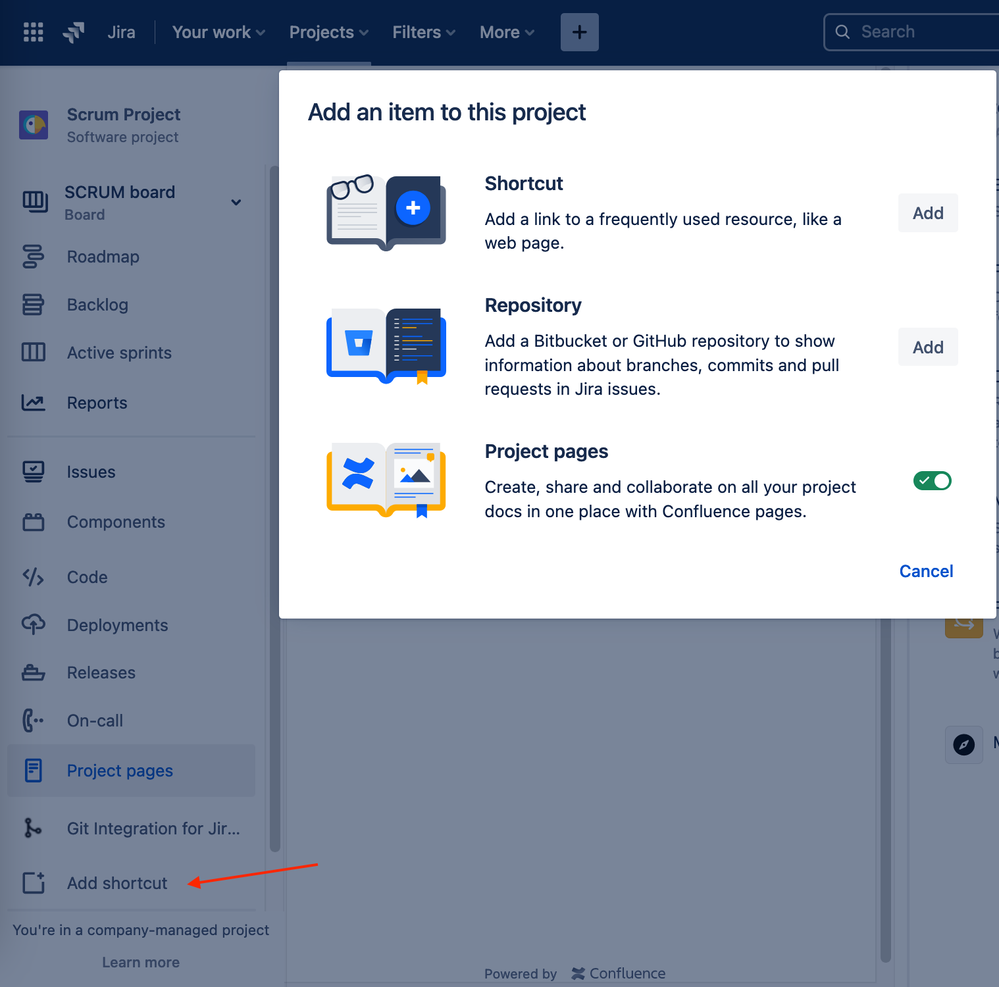999x987 pixels.
Task: Open the More dropdown menu
Action: click(507, 32)
